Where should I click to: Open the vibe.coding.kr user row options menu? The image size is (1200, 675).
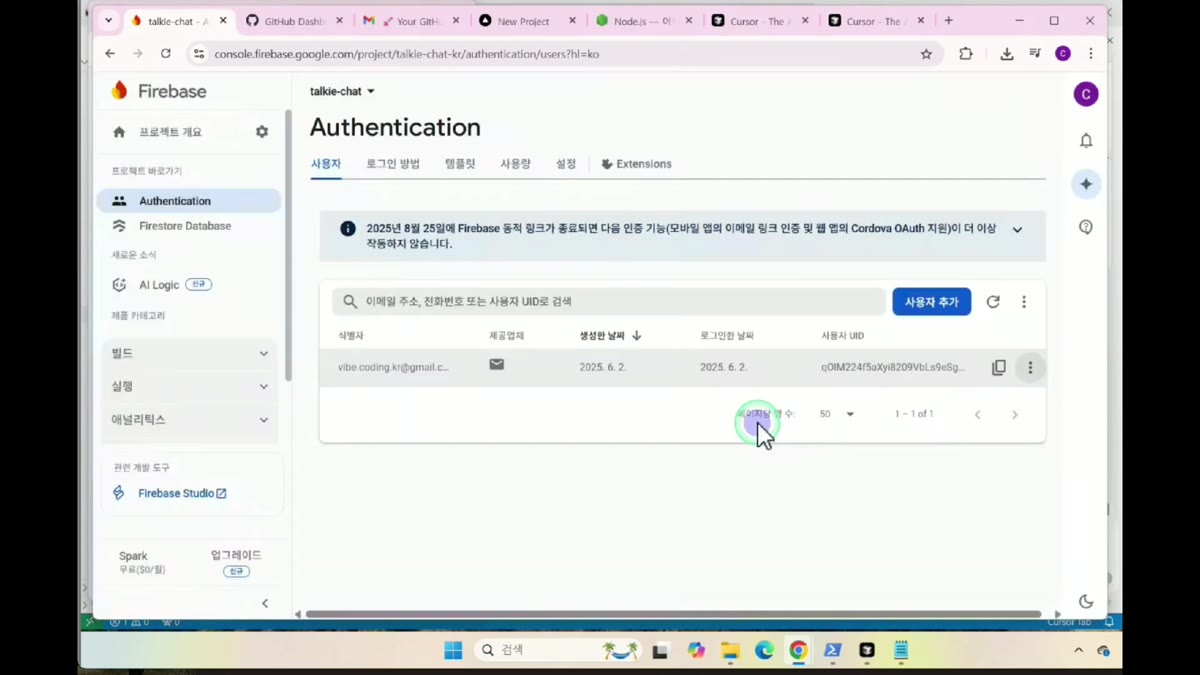[x=1030, y=368]
